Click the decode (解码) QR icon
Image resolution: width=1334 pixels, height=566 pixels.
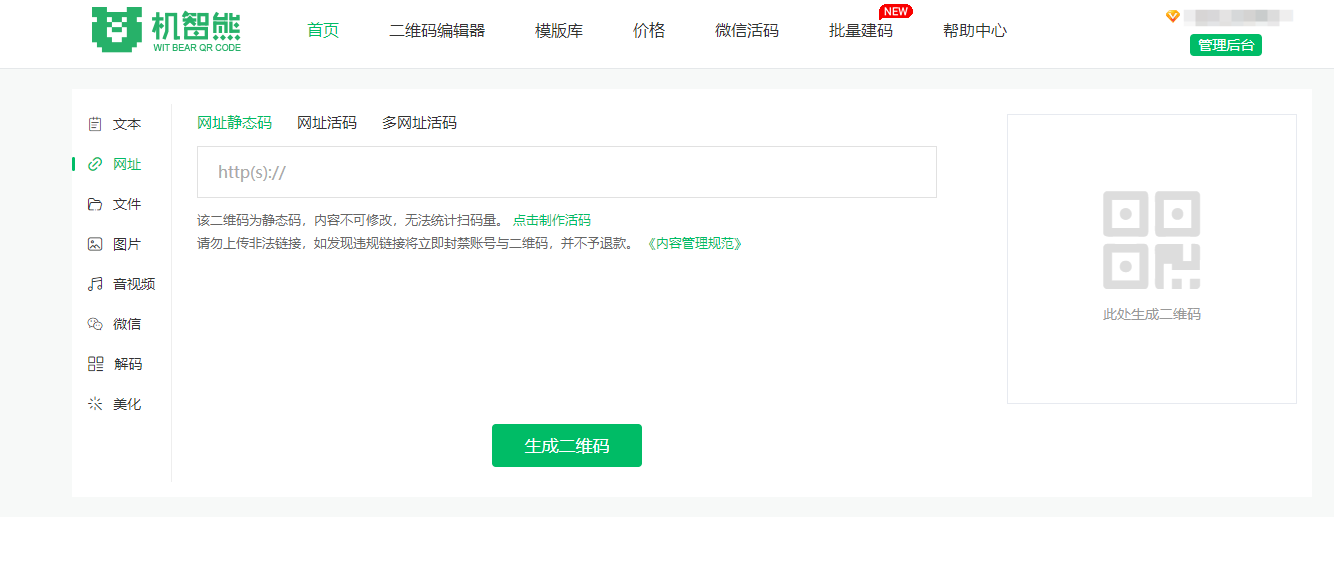click(x=95, y=364)
